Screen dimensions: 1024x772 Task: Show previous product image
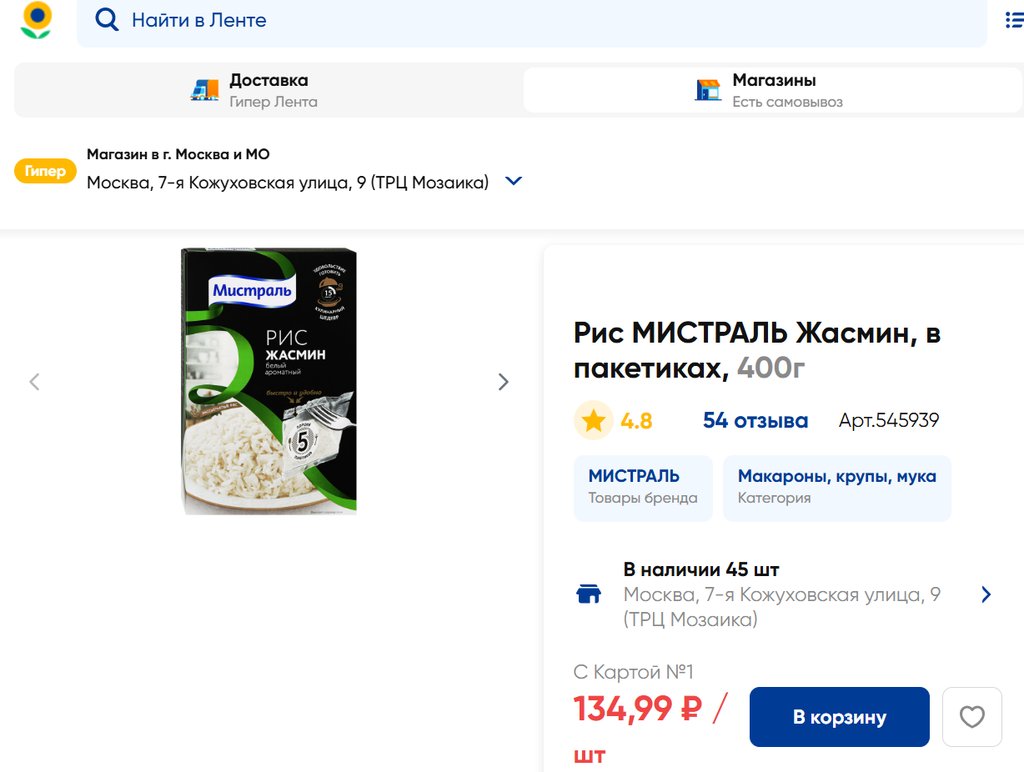coord(35,382)
